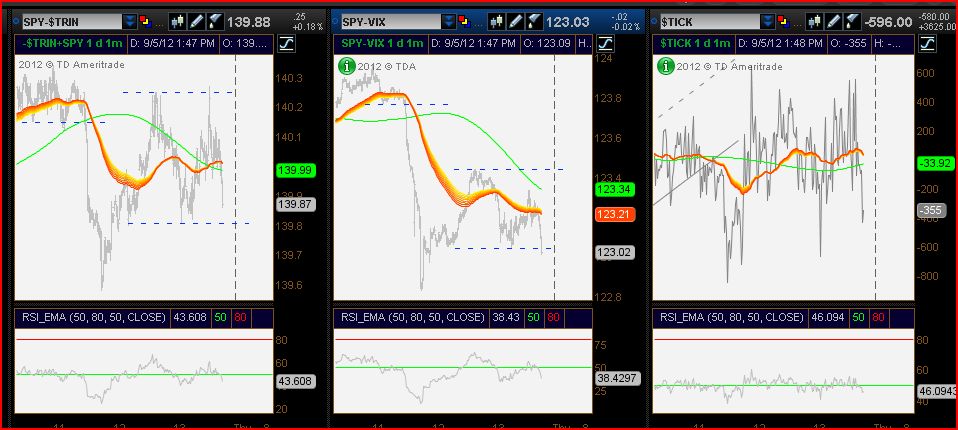Image resolution: width=958 pixels, height=430 pixels.
Task: Open chart style icon in $TICK panel
Action: coord(815,22)
